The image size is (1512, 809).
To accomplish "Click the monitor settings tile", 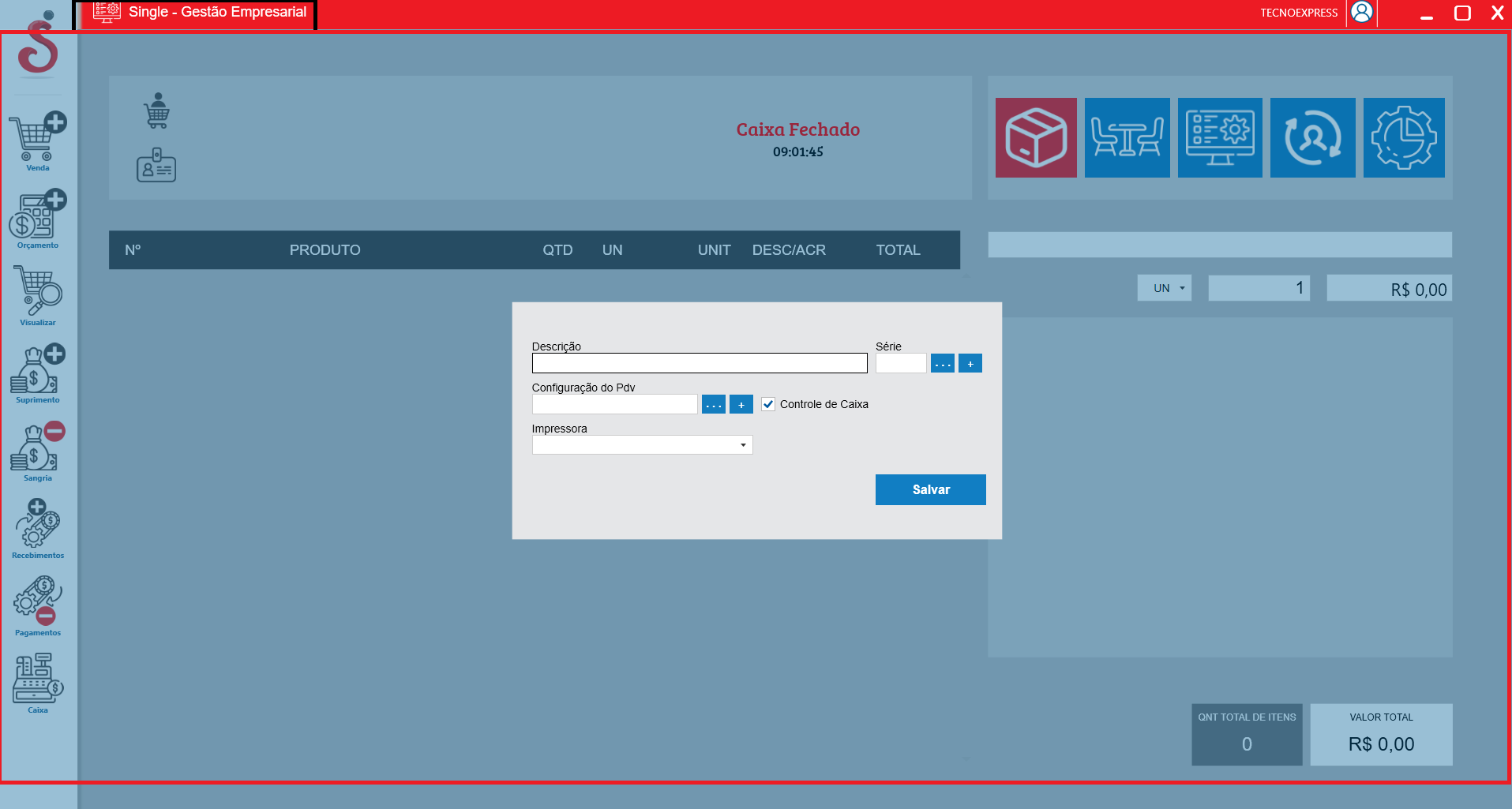I will pyautogui.click(x=1220, y=138).
